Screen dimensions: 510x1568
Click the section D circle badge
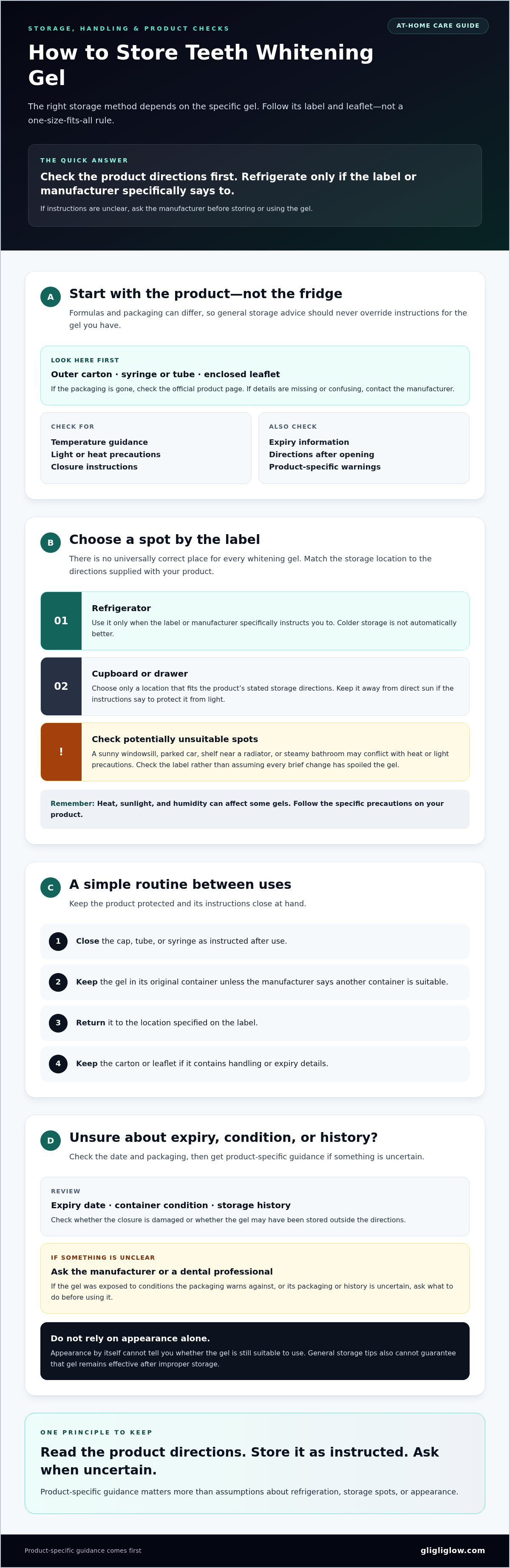(51, 1141)
